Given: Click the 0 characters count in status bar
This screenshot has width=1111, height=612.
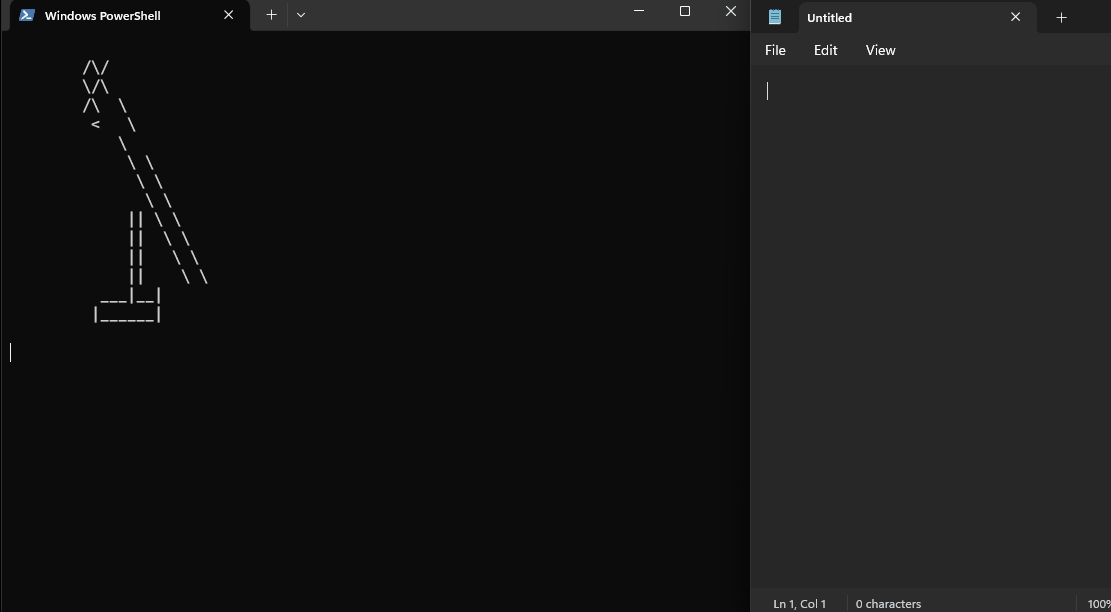Looking at the screenshot, I should [x=888, y=603].
